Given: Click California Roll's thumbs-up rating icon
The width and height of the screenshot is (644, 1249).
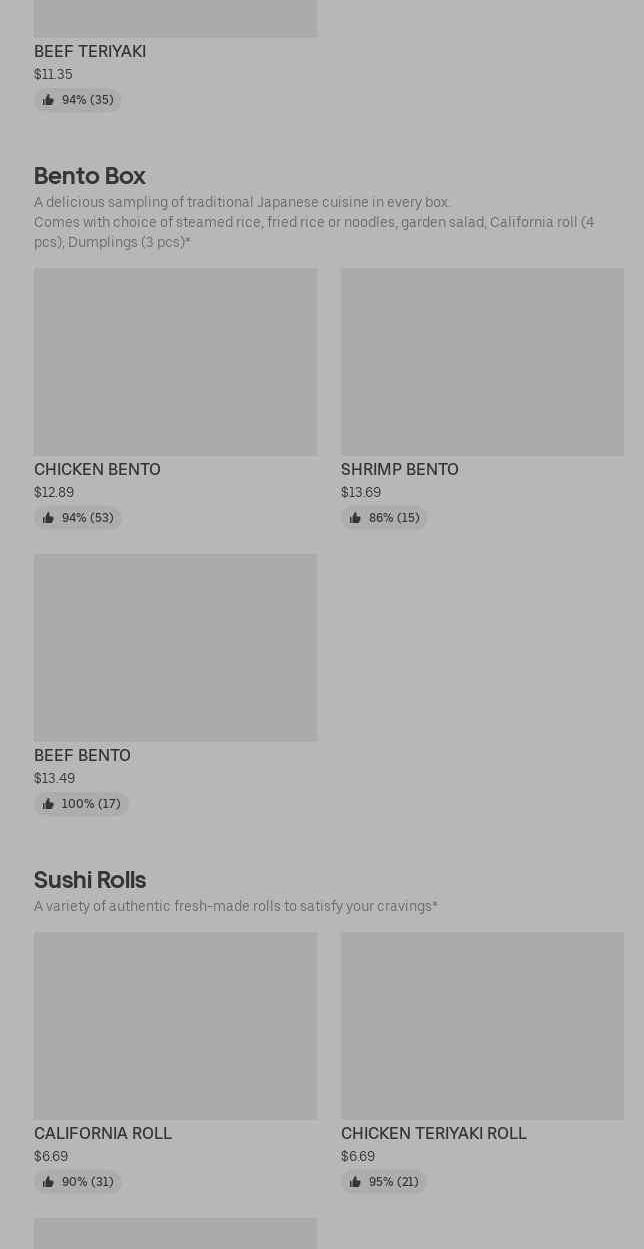Looking at the screenshot, I should pos(48,1182).
